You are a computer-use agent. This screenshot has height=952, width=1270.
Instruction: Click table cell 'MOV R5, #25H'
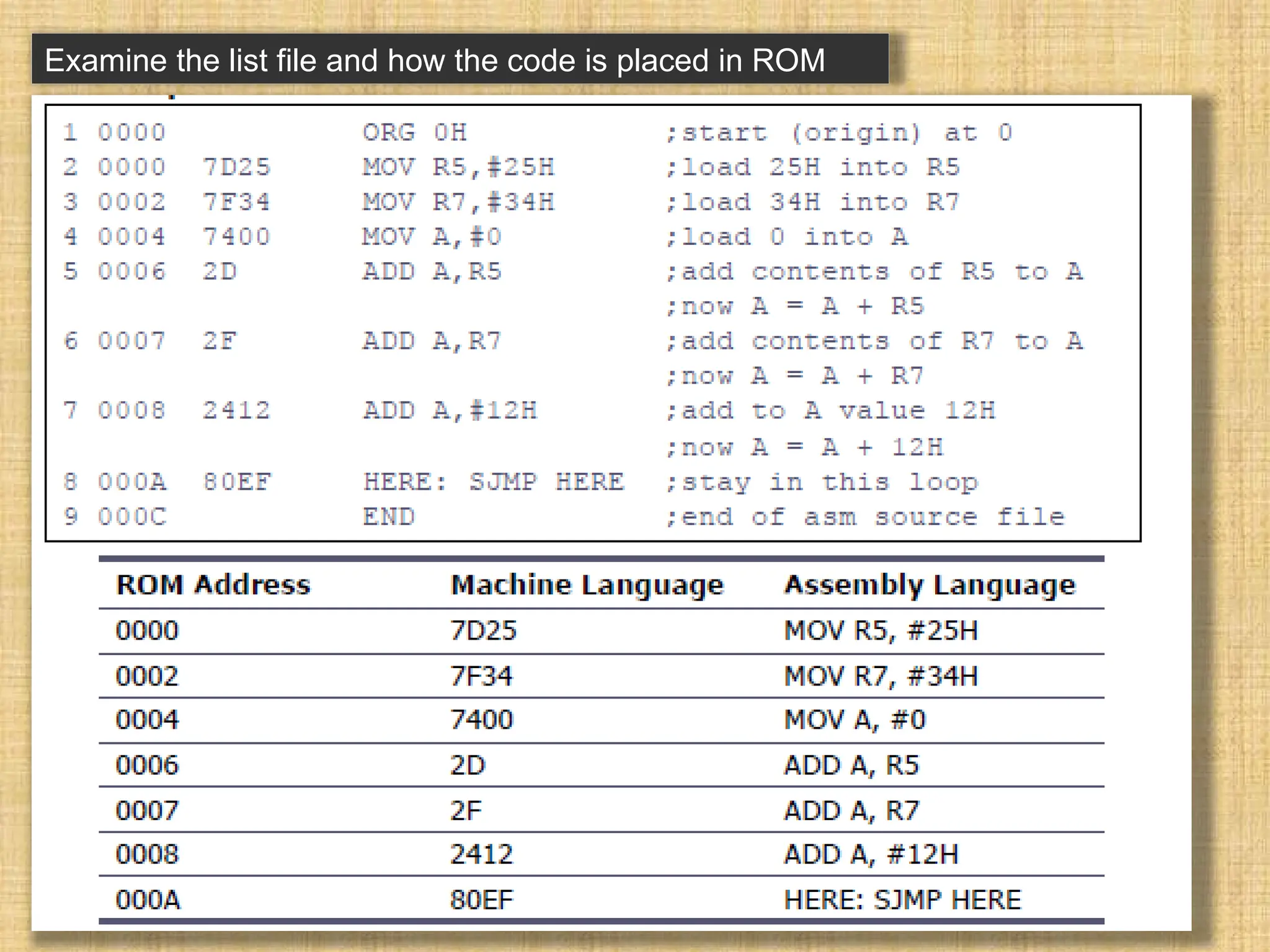(x=881, y=631)
